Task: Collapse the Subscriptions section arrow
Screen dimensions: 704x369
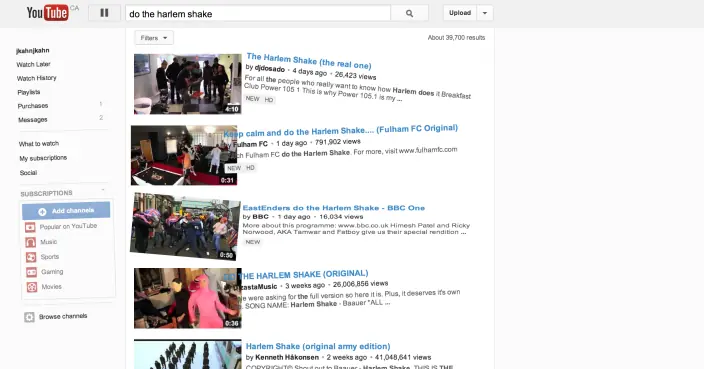Action: [103, 190]
